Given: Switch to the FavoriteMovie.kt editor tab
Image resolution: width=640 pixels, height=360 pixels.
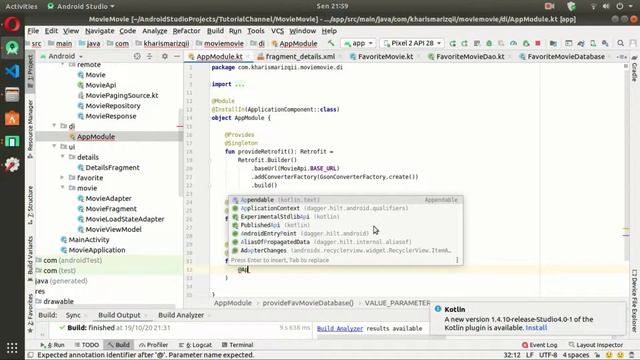Looking at the screenshot, I should (x=385, y=56).
